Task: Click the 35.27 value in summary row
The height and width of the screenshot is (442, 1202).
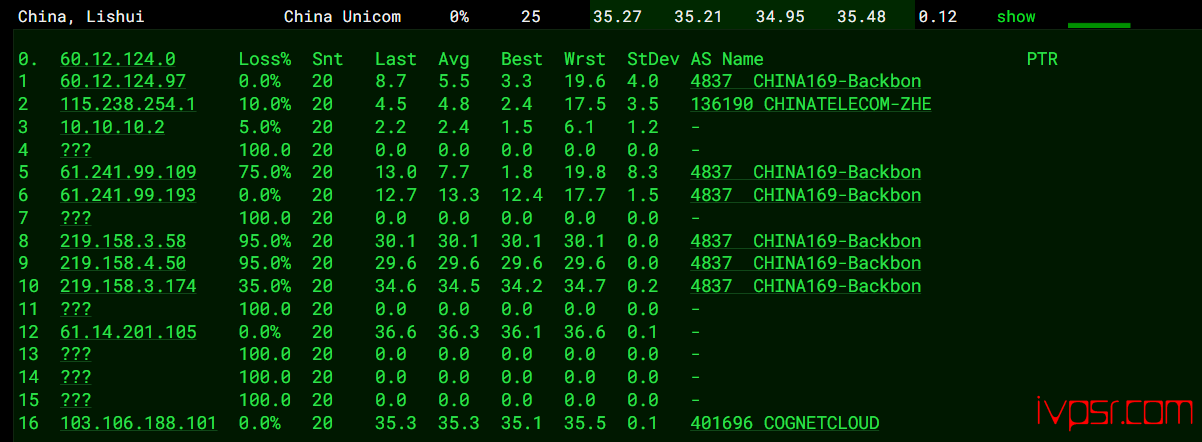Action: click(618, 16)
